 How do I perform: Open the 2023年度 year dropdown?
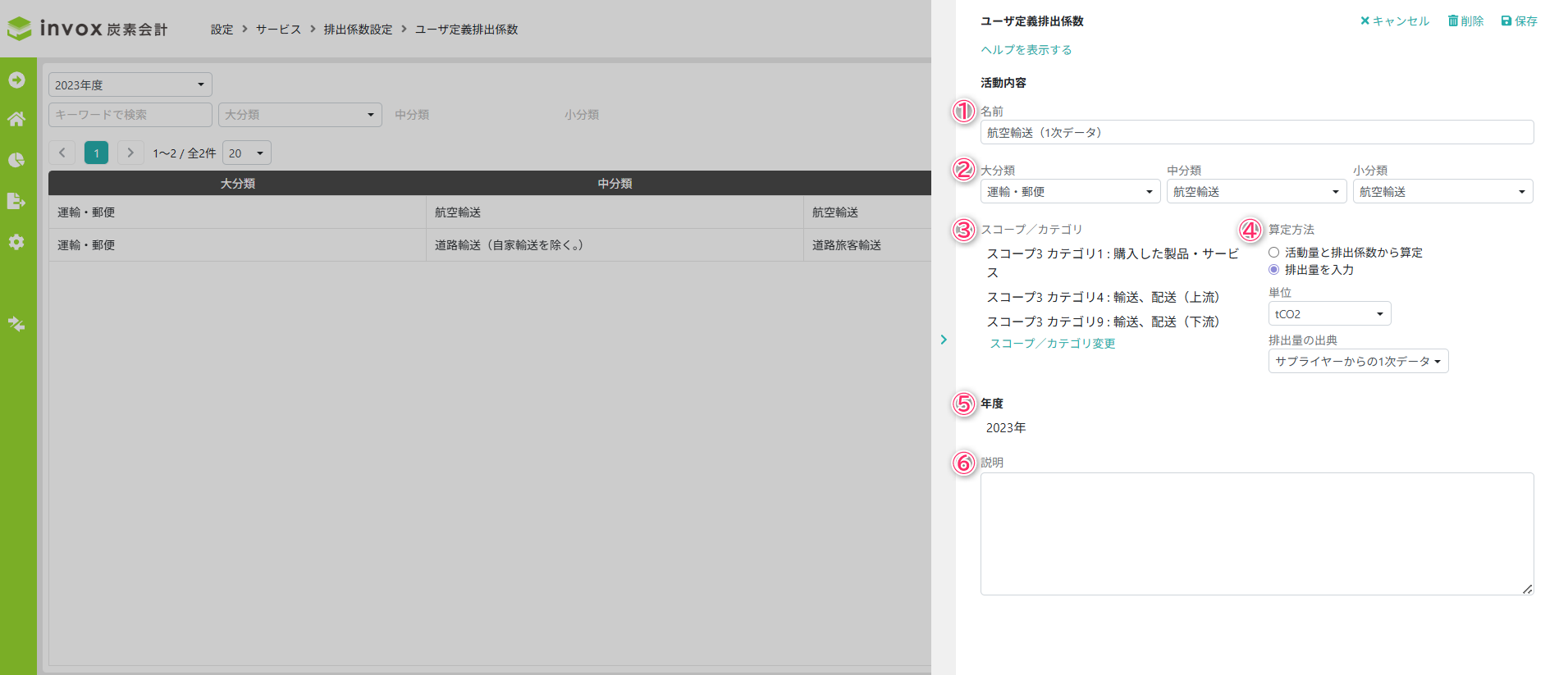[x=130, y=84]
